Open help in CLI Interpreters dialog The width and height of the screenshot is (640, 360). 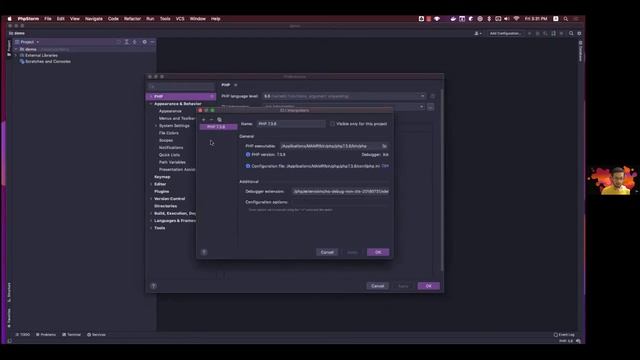(x=204, y=252)
